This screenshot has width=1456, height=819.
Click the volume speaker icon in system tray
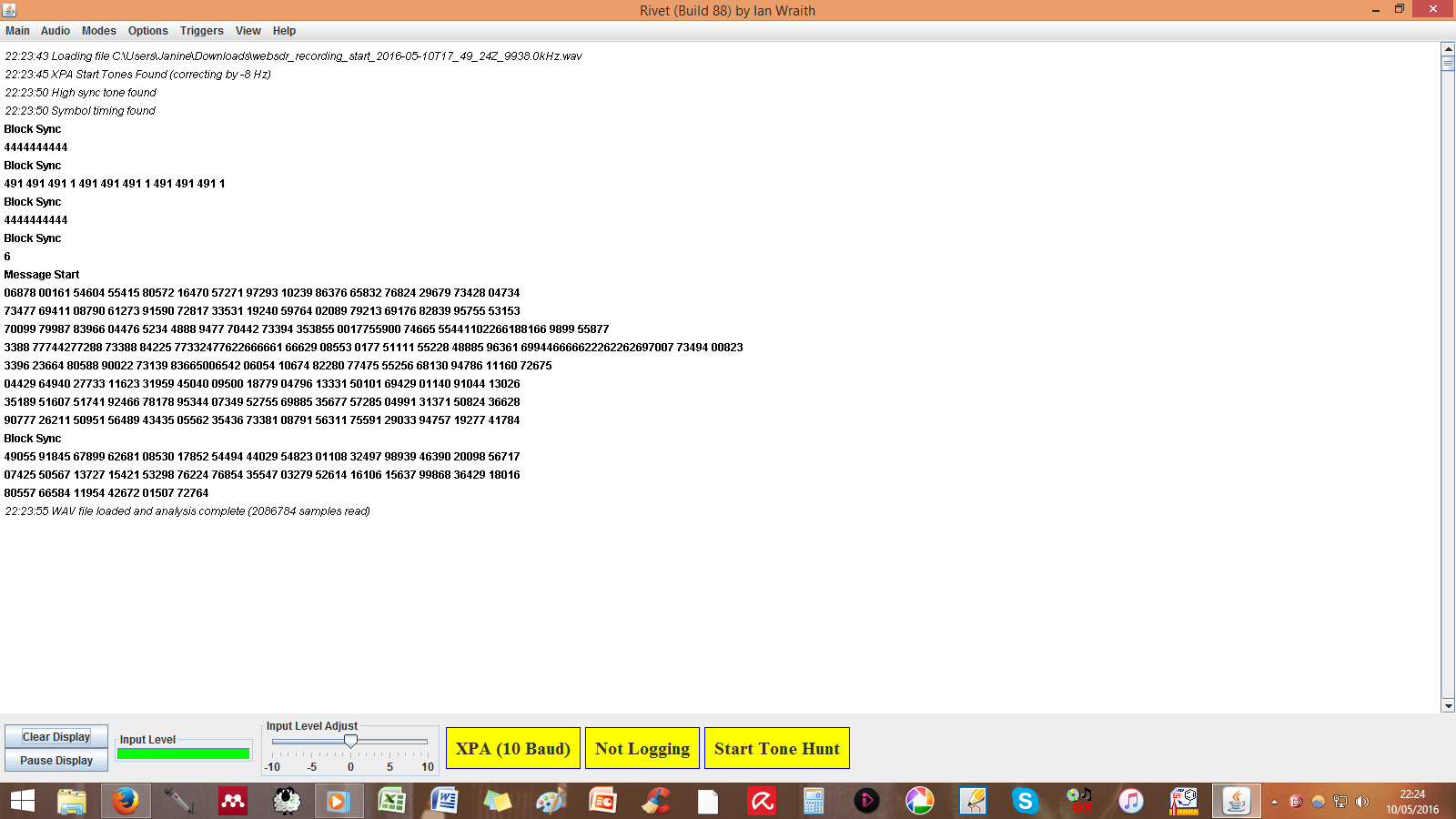click(1362, 802)
